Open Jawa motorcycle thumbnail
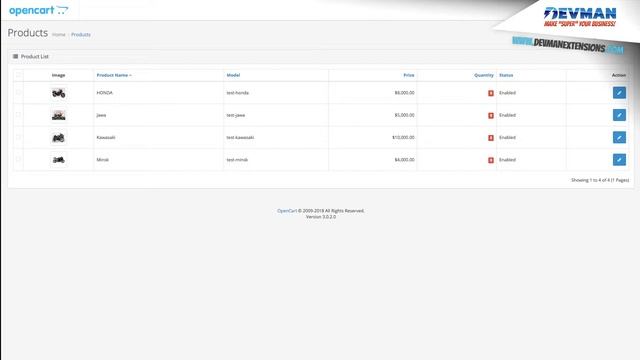The height and width of the screenshot is (360, 640). pos(58,116)
